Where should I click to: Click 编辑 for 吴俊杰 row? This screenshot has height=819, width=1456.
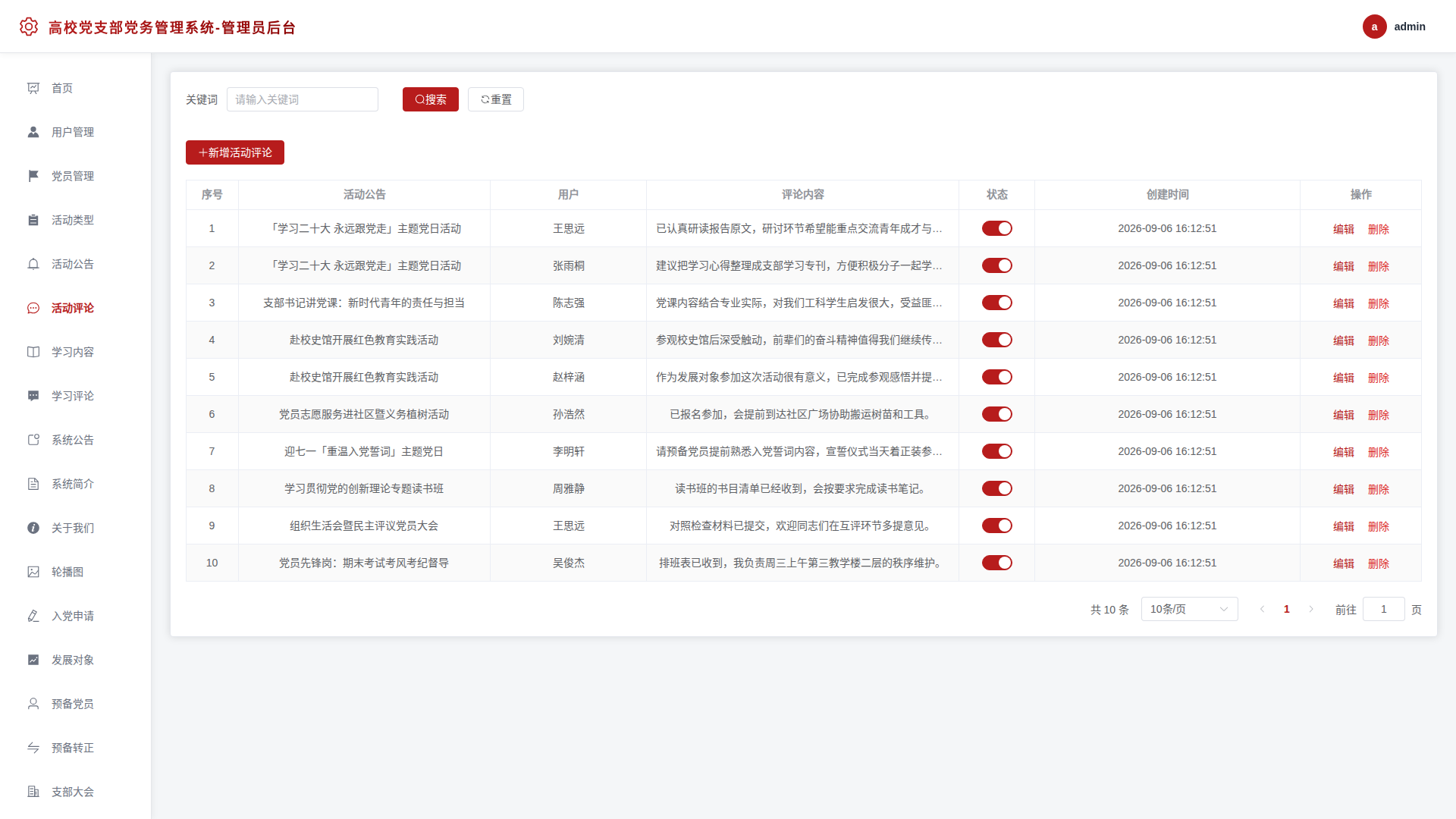coord(1343,563)
